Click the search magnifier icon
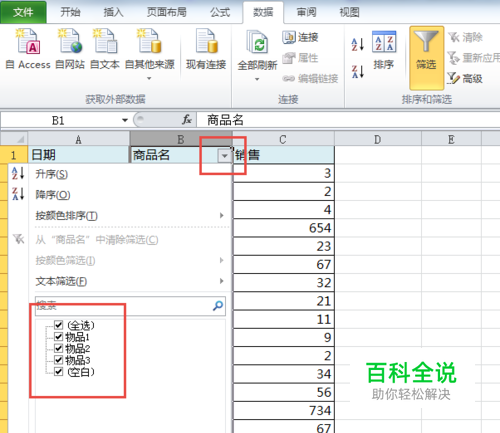This screenshot has height=433, width=500. [218, 306]
